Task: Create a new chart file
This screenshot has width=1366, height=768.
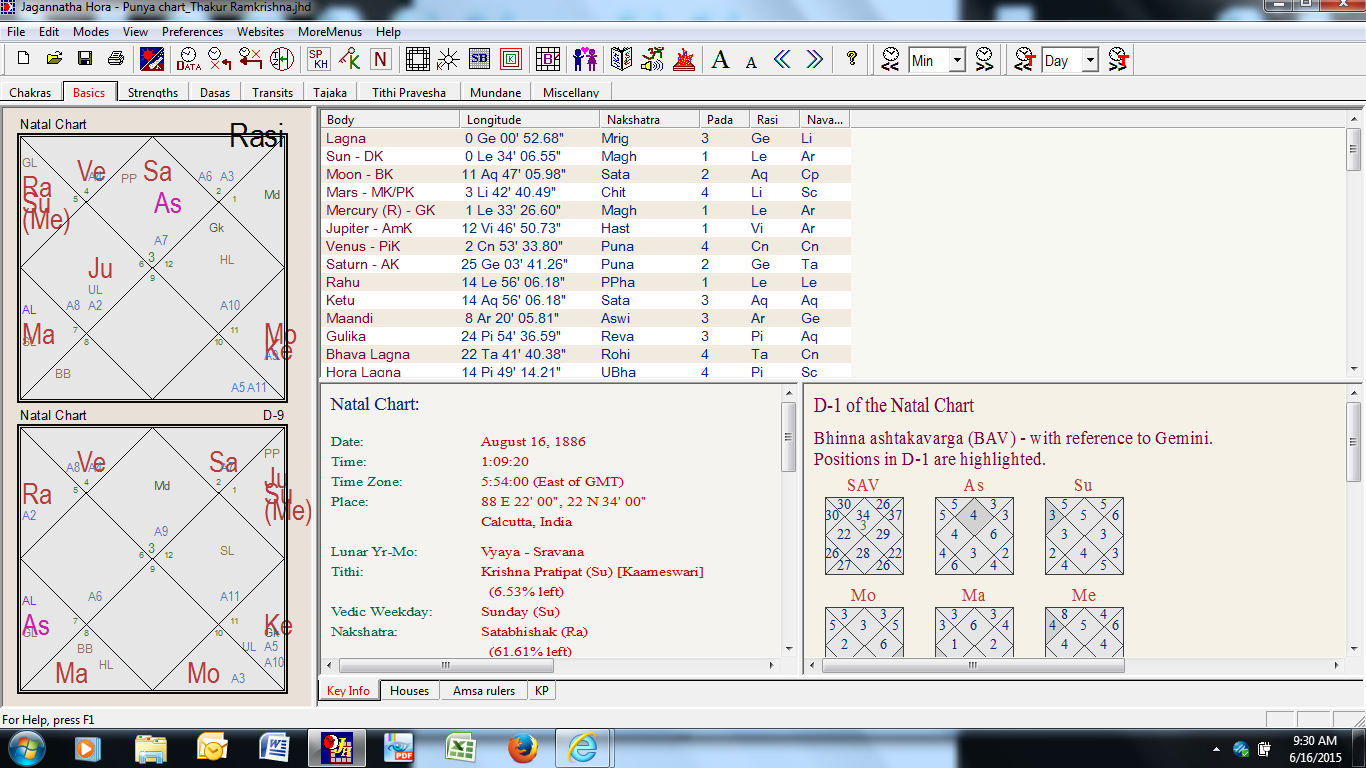Action: 22,59
